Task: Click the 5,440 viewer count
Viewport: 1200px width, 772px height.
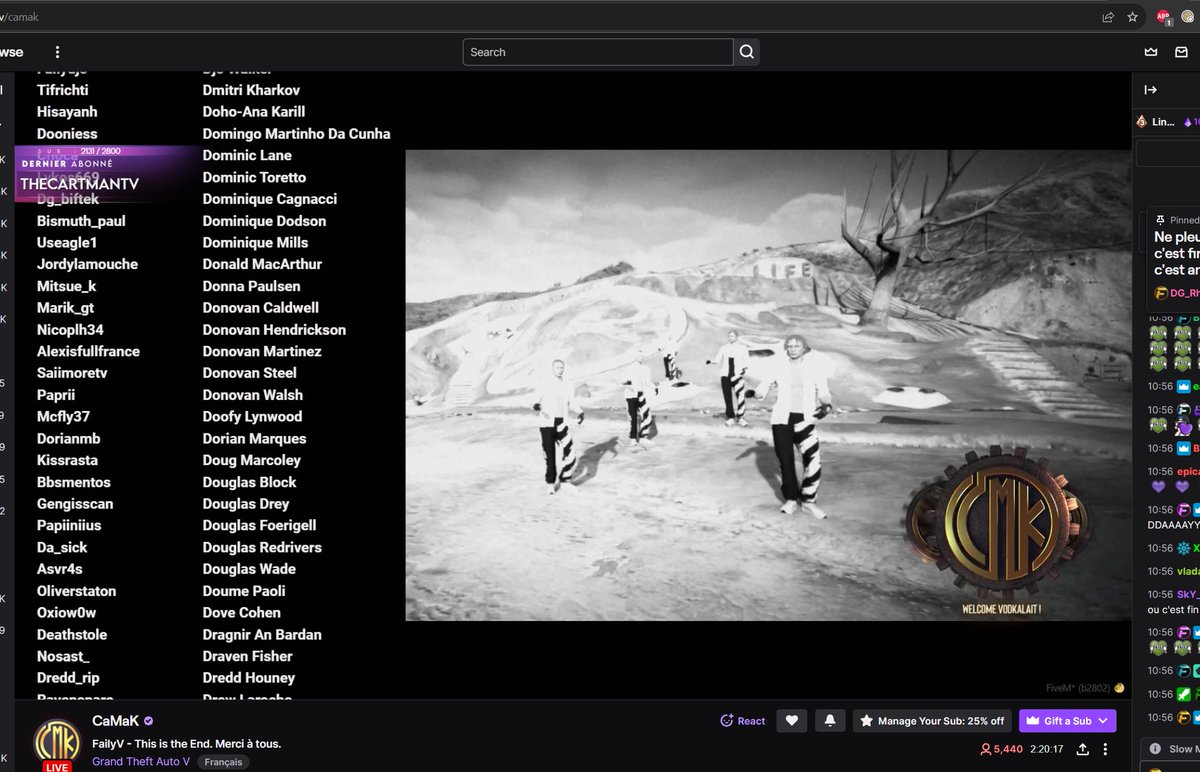Action: point(1001,749)
